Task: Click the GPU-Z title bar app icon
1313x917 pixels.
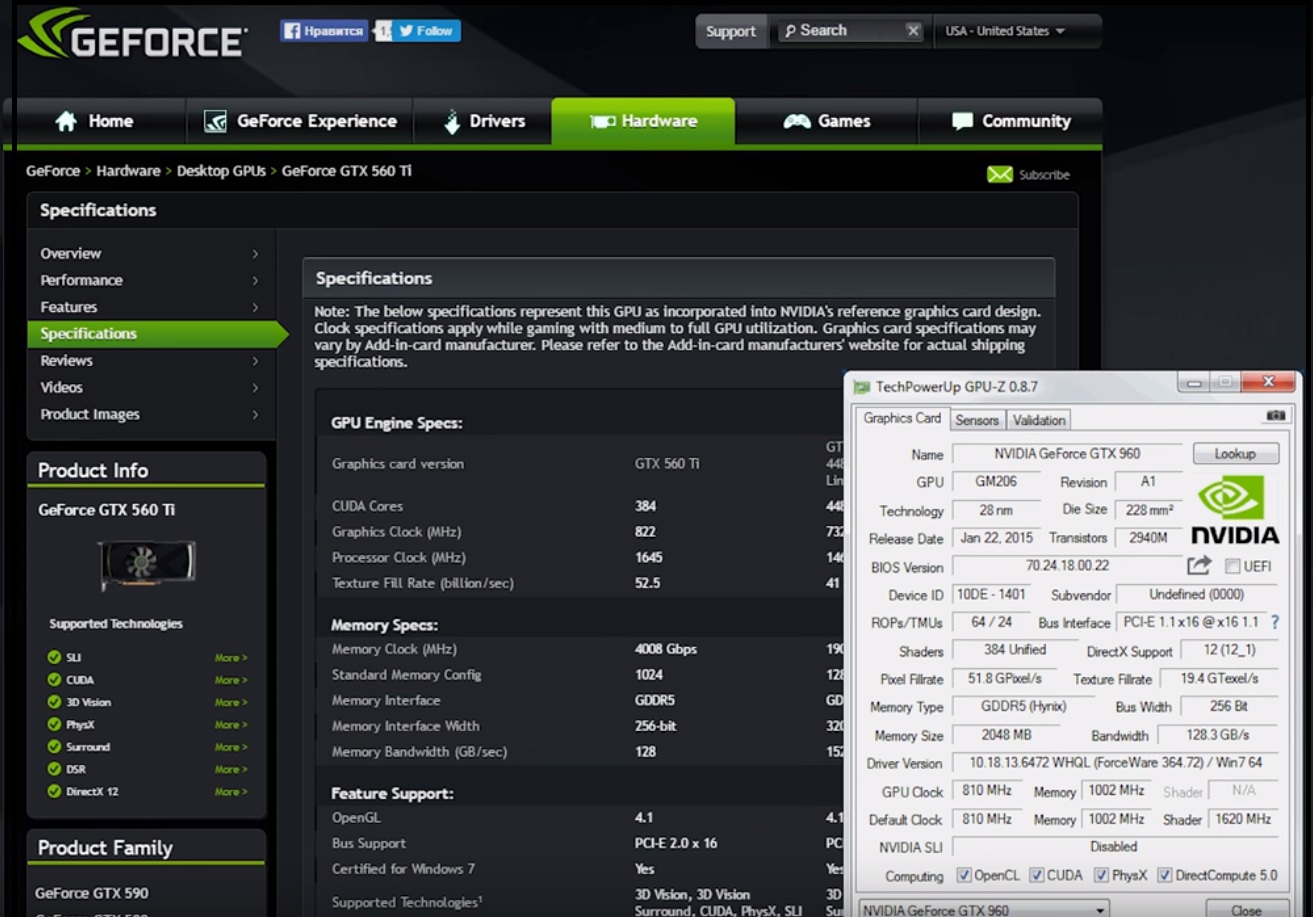Action: 862,386
